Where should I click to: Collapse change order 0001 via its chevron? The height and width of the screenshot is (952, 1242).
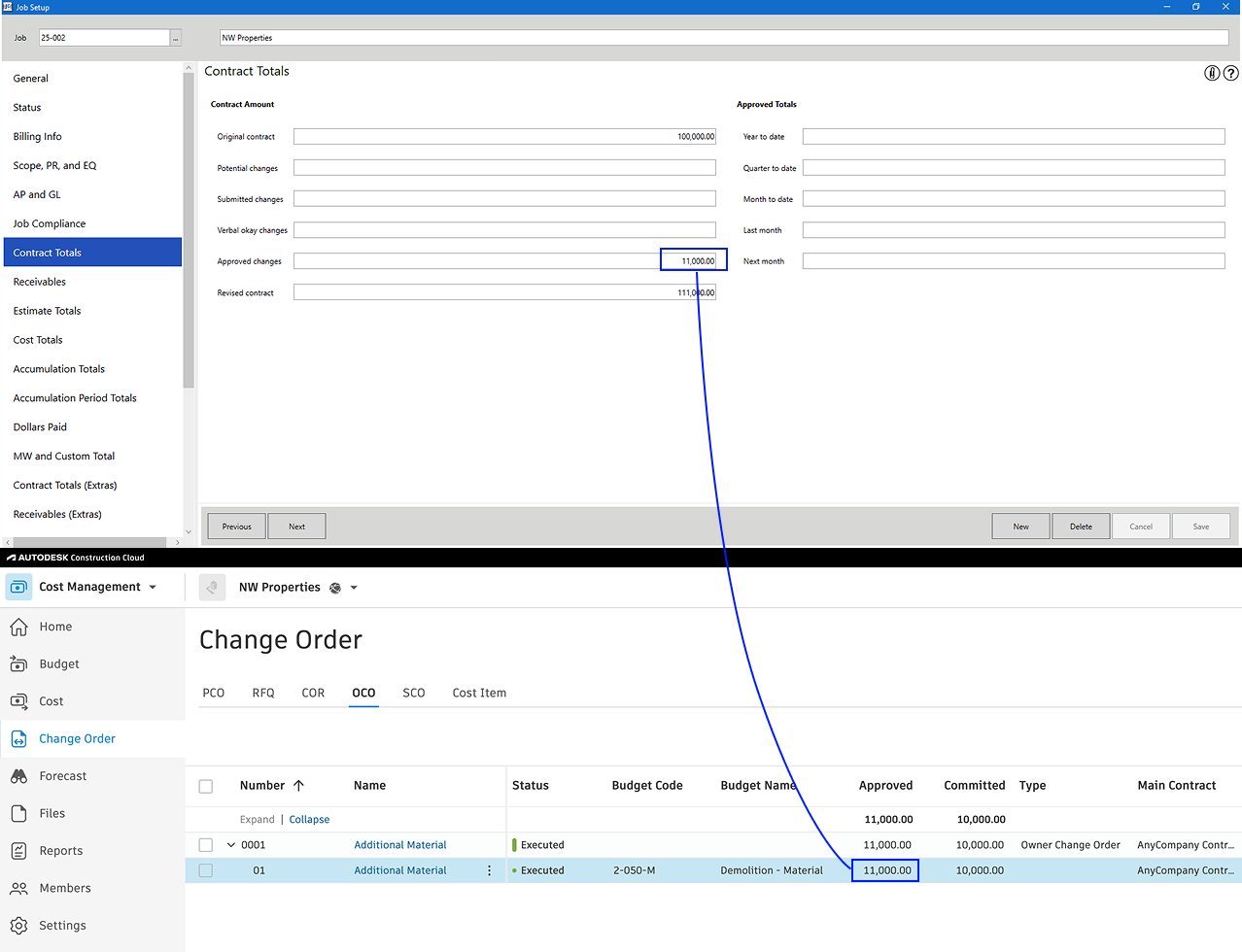231,844
